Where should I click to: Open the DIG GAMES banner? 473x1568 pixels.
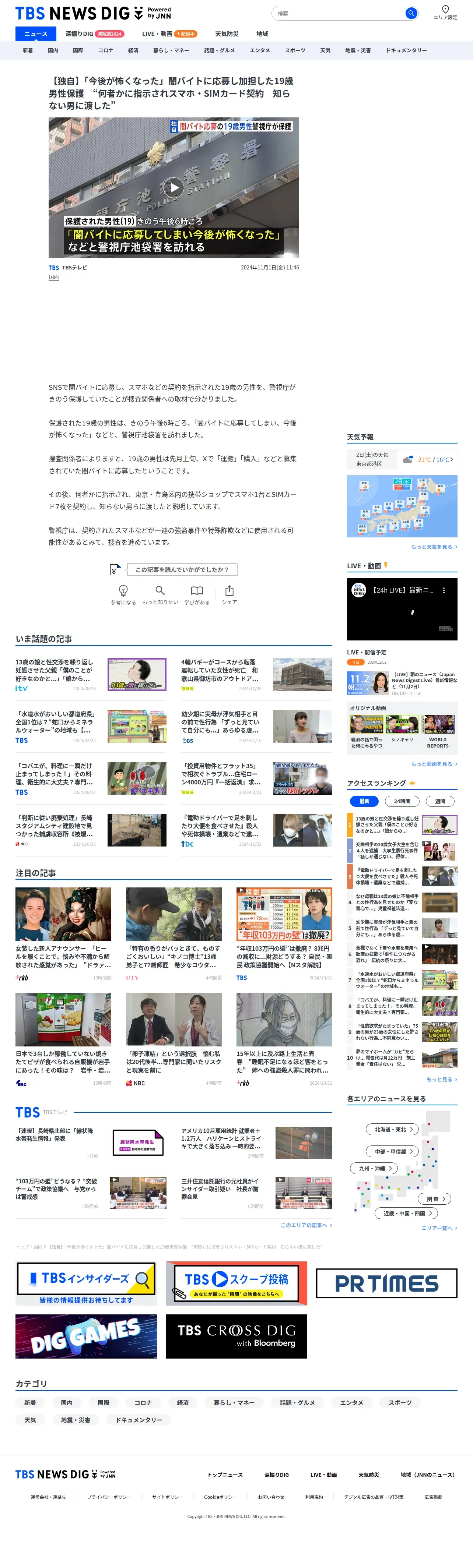(x=86, y=1337)
